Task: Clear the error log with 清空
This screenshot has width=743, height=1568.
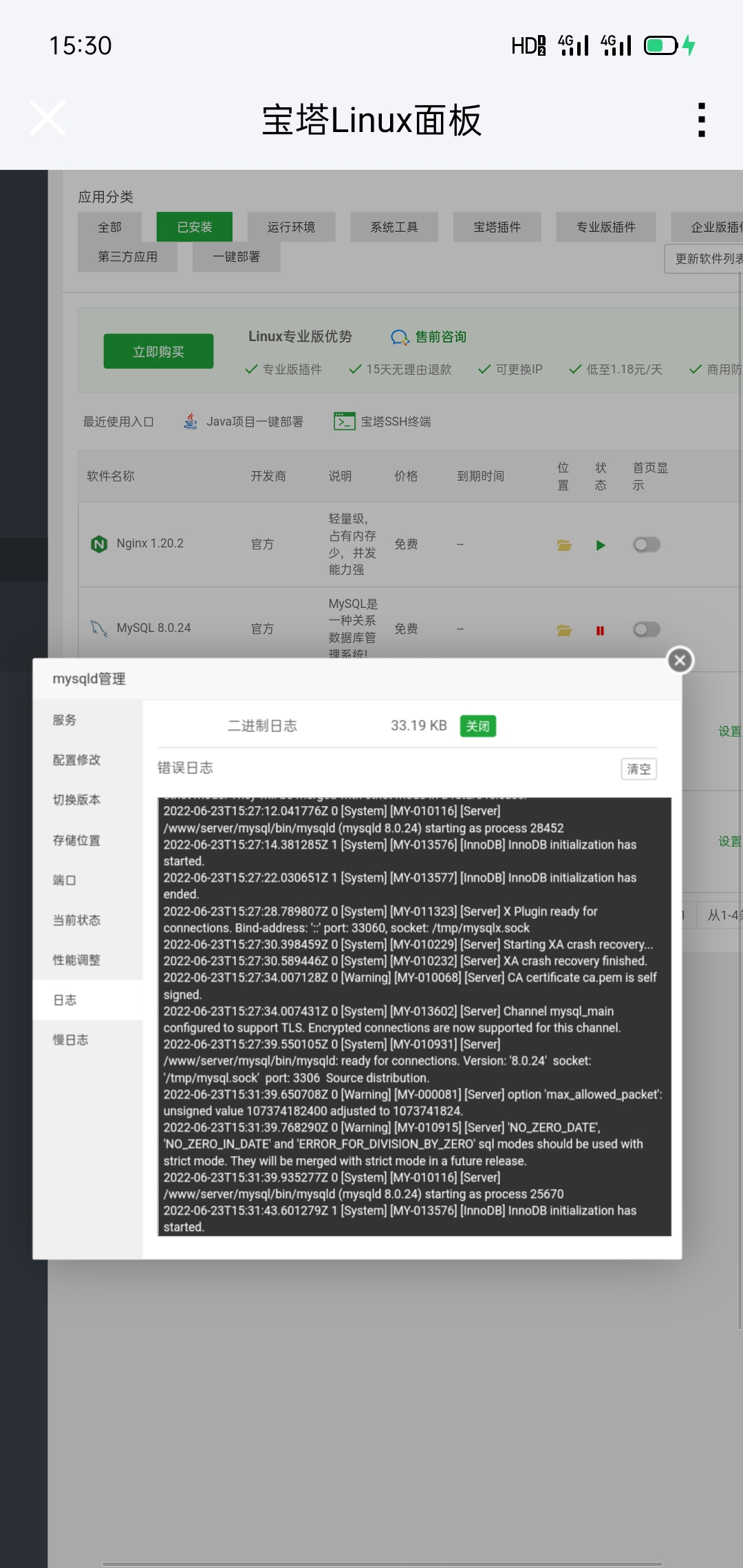Action: click(638, 769)
